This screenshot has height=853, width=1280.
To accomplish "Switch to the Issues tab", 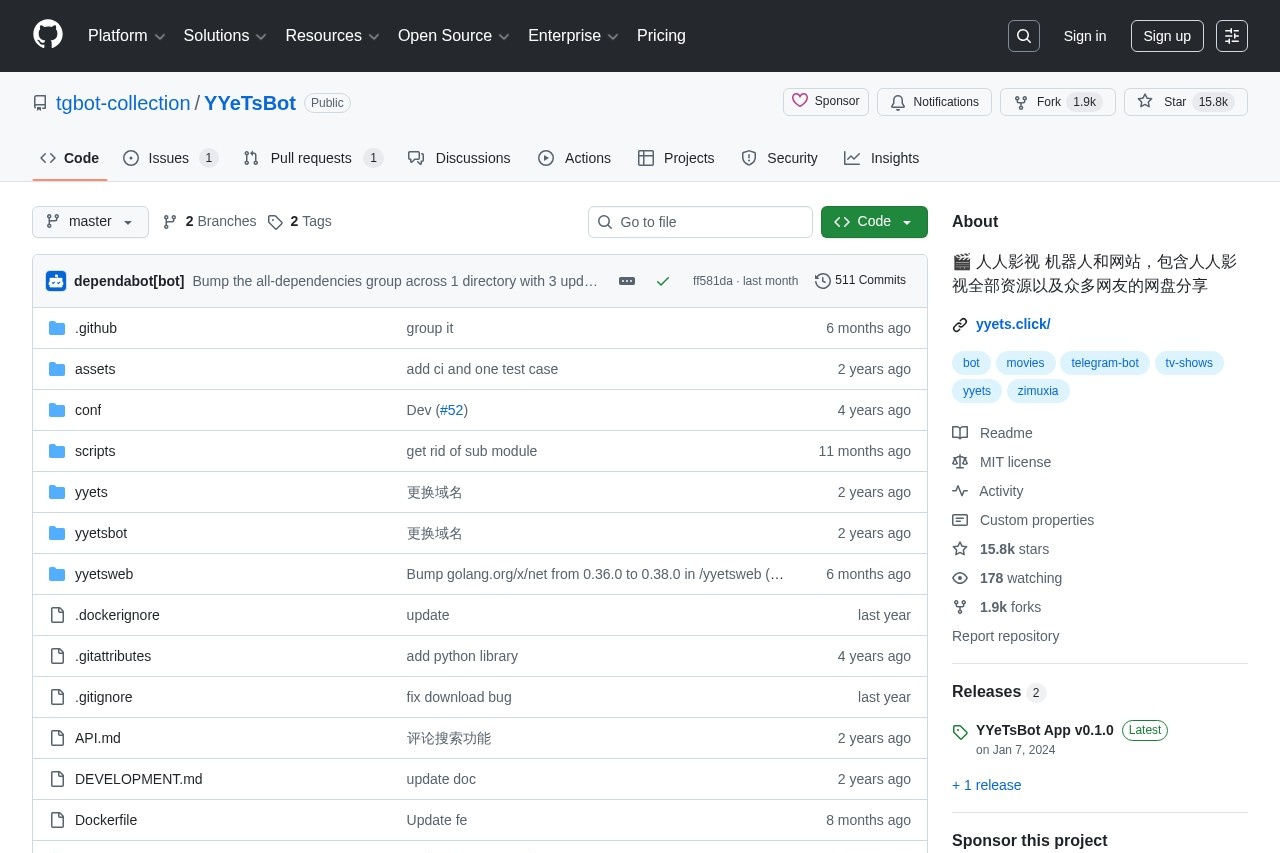I will coord(170,158).
